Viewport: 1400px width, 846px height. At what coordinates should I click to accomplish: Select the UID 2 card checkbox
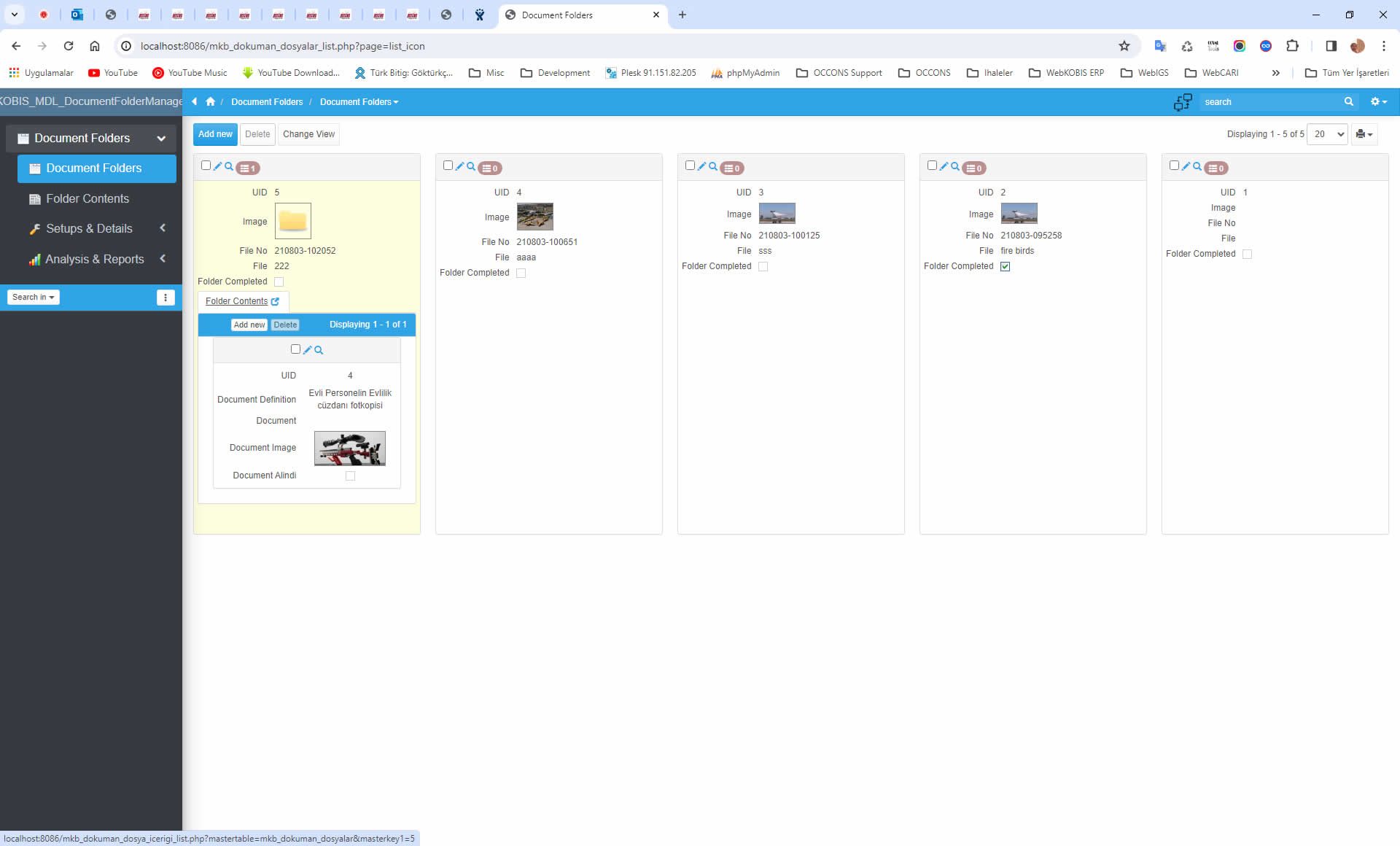932,166
